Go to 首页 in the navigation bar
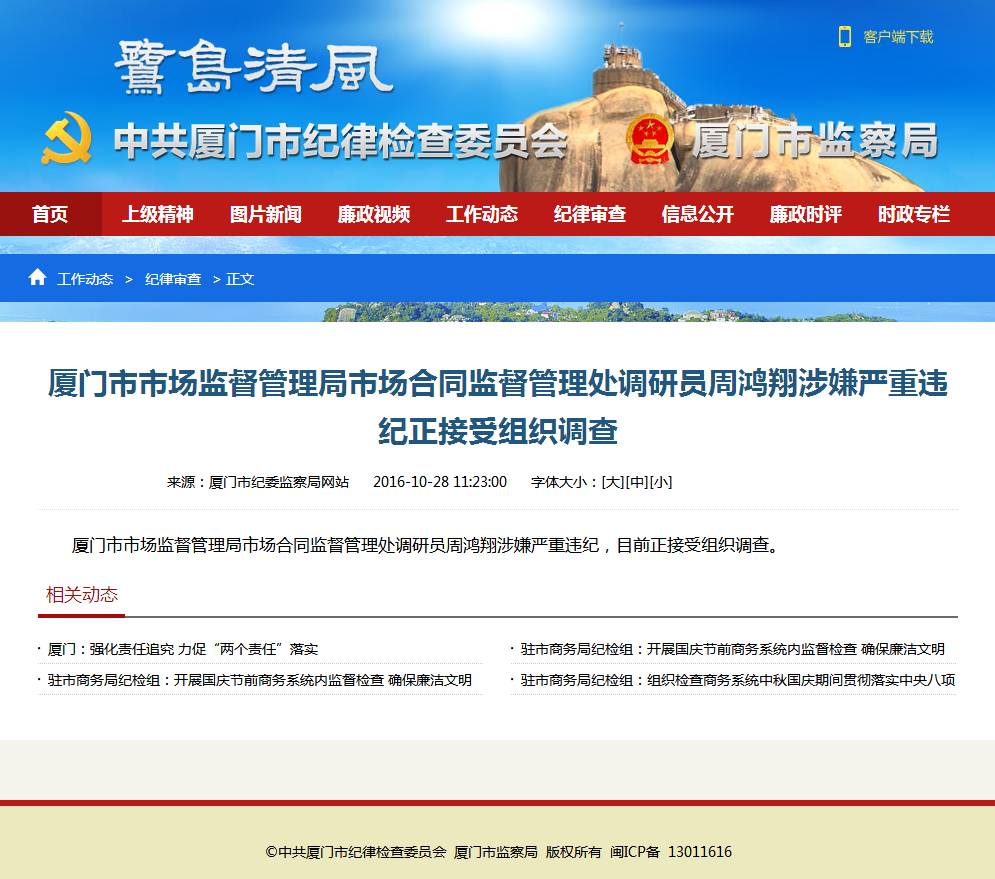This screenshot has height=879, width=995. (x=50, y=214)
